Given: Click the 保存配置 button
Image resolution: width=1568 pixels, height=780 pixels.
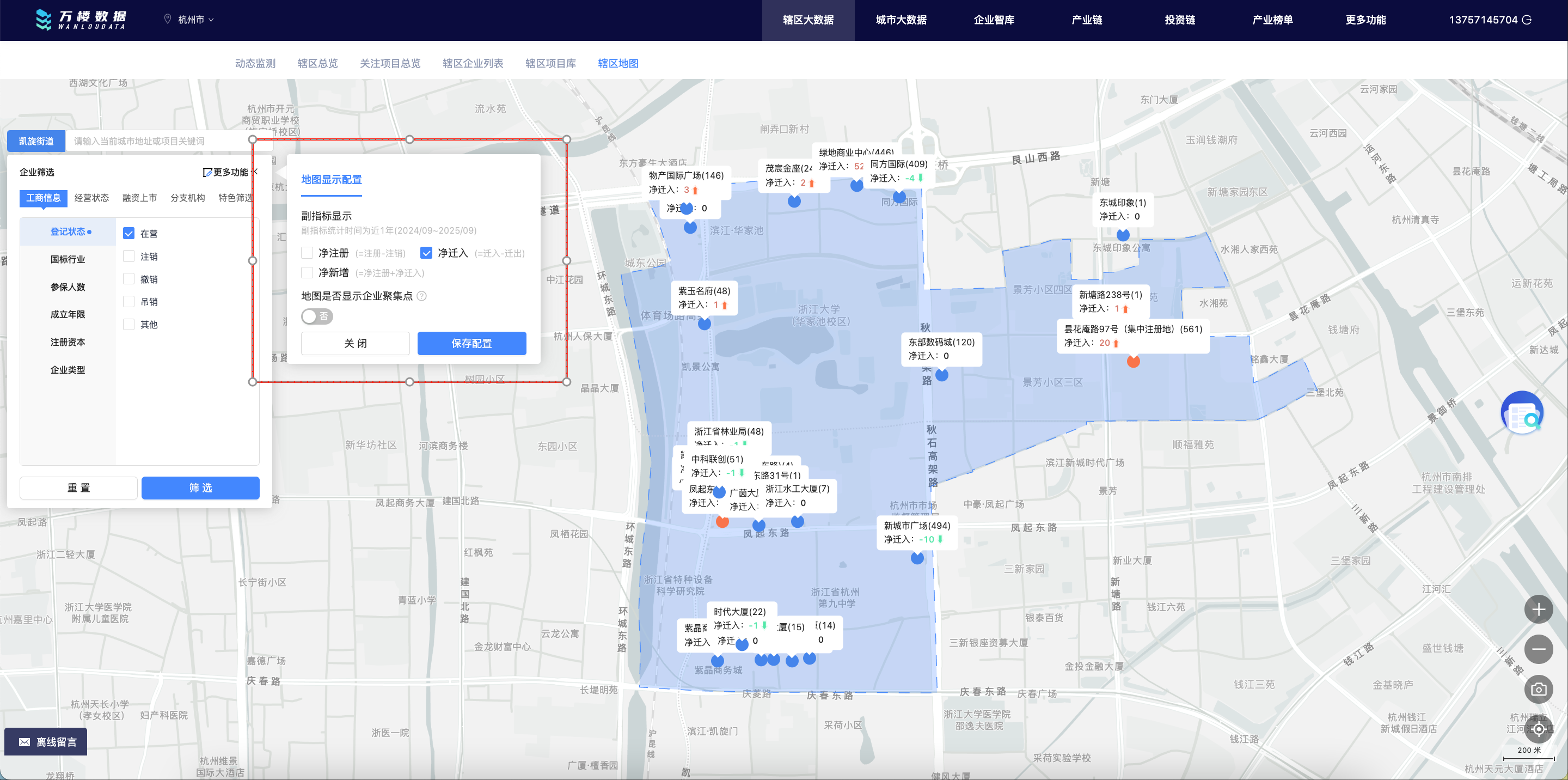Looking at the screenshot, I should [471, 343].
